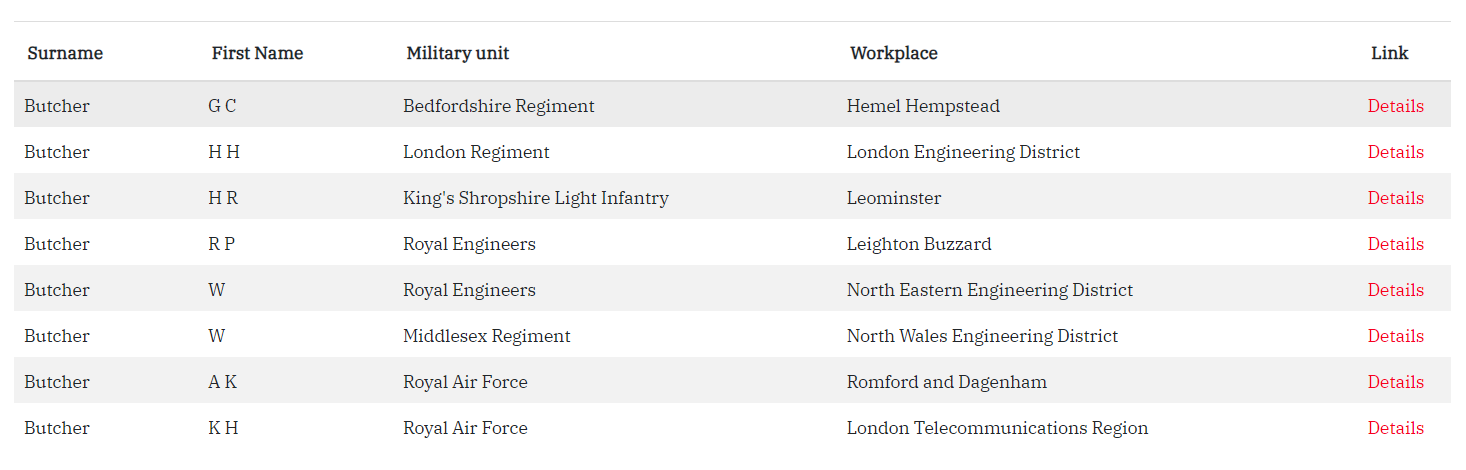Open Details link for Butcher H H
Image resolution: width=1466 pixels, height=470 pixels.
tap(1395, 152)
